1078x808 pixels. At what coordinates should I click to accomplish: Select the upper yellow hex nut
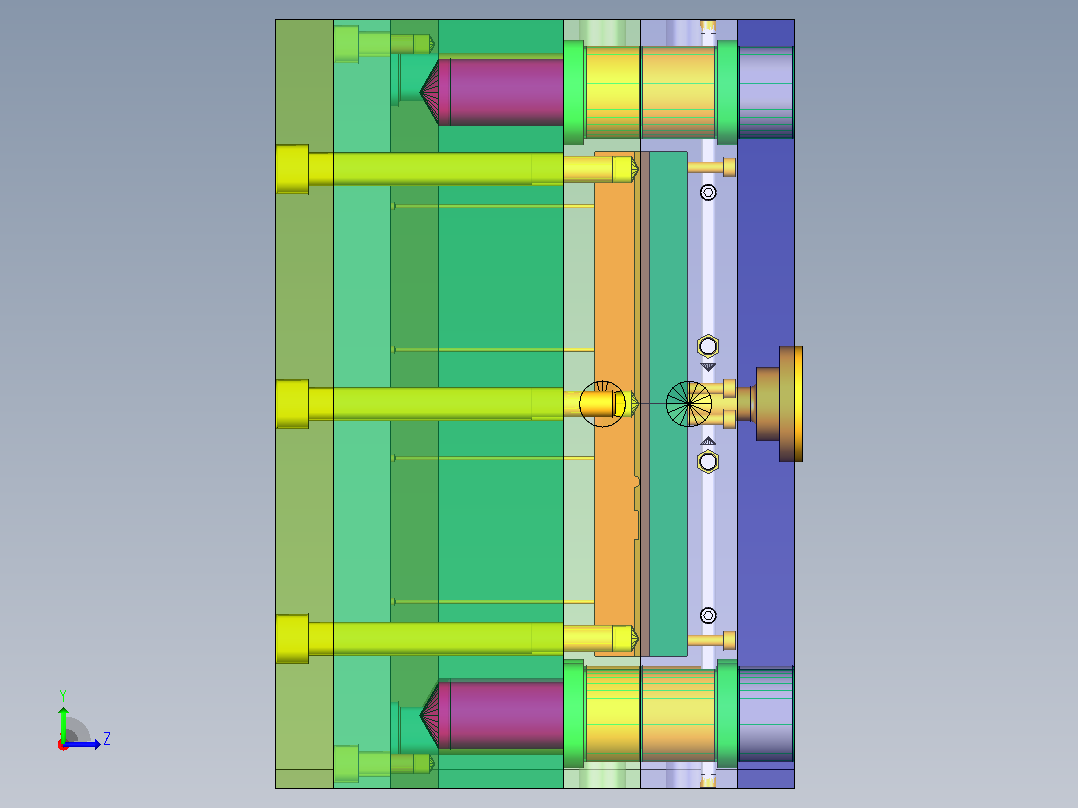(707, 347)
